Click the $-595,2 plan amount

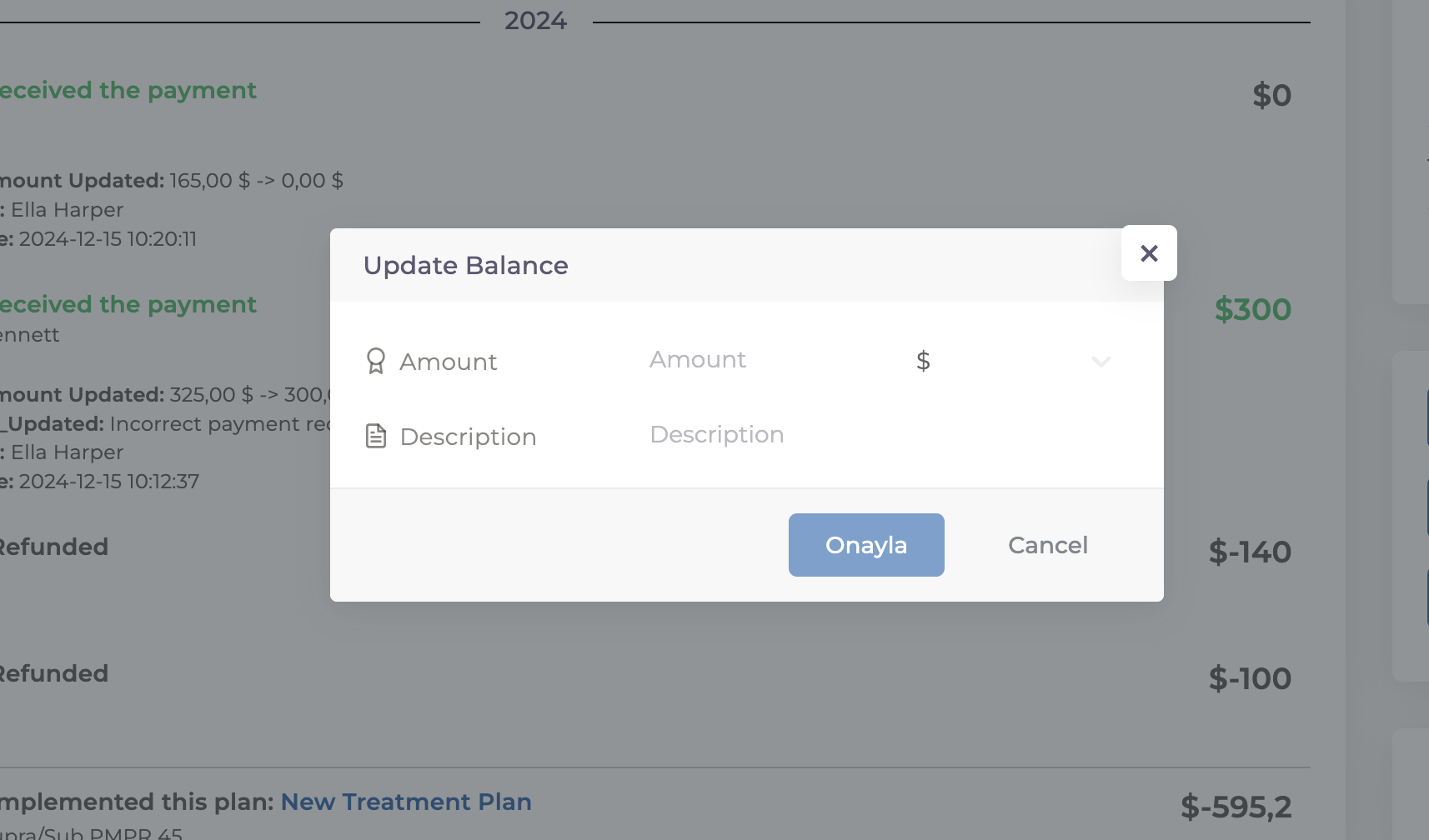tap(1236, 807)
